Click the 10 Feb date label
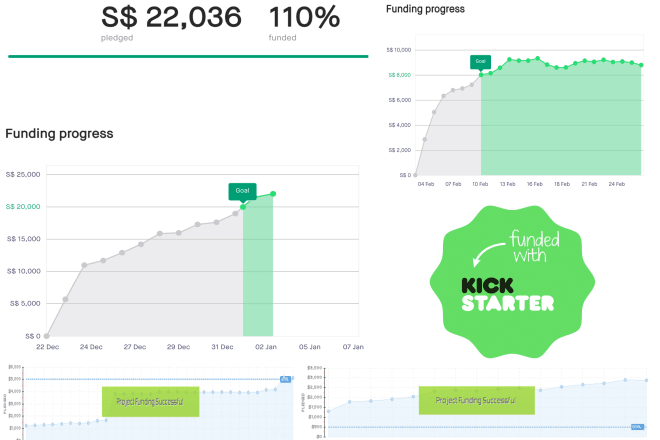660x440 pixels. pos(480,184)
